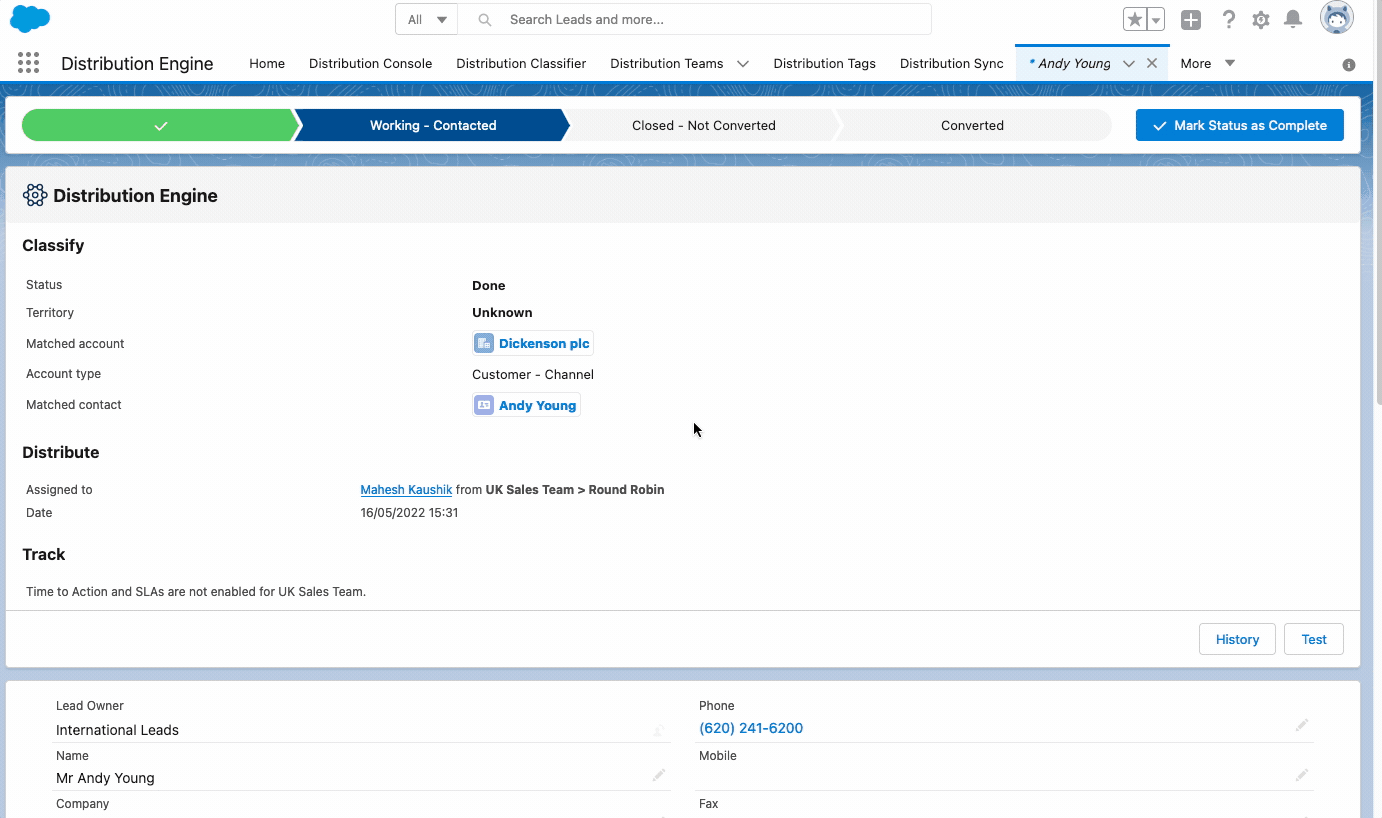Click the date '16/05/2022 15:31'
Viewport: 1382px width, 818px height.
(x=409, y=513)
